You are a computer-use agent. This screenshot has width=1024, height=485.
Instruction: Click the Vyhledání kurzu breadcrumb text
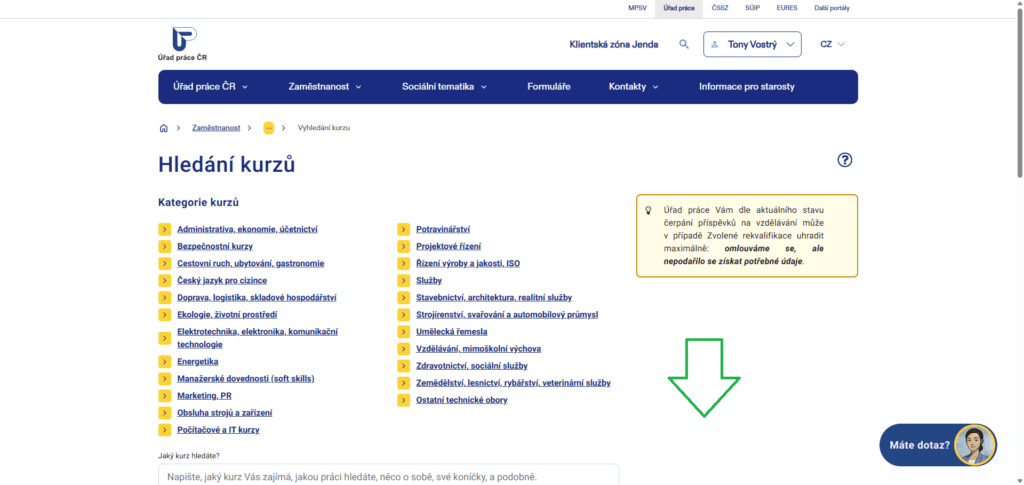(324, 128)
